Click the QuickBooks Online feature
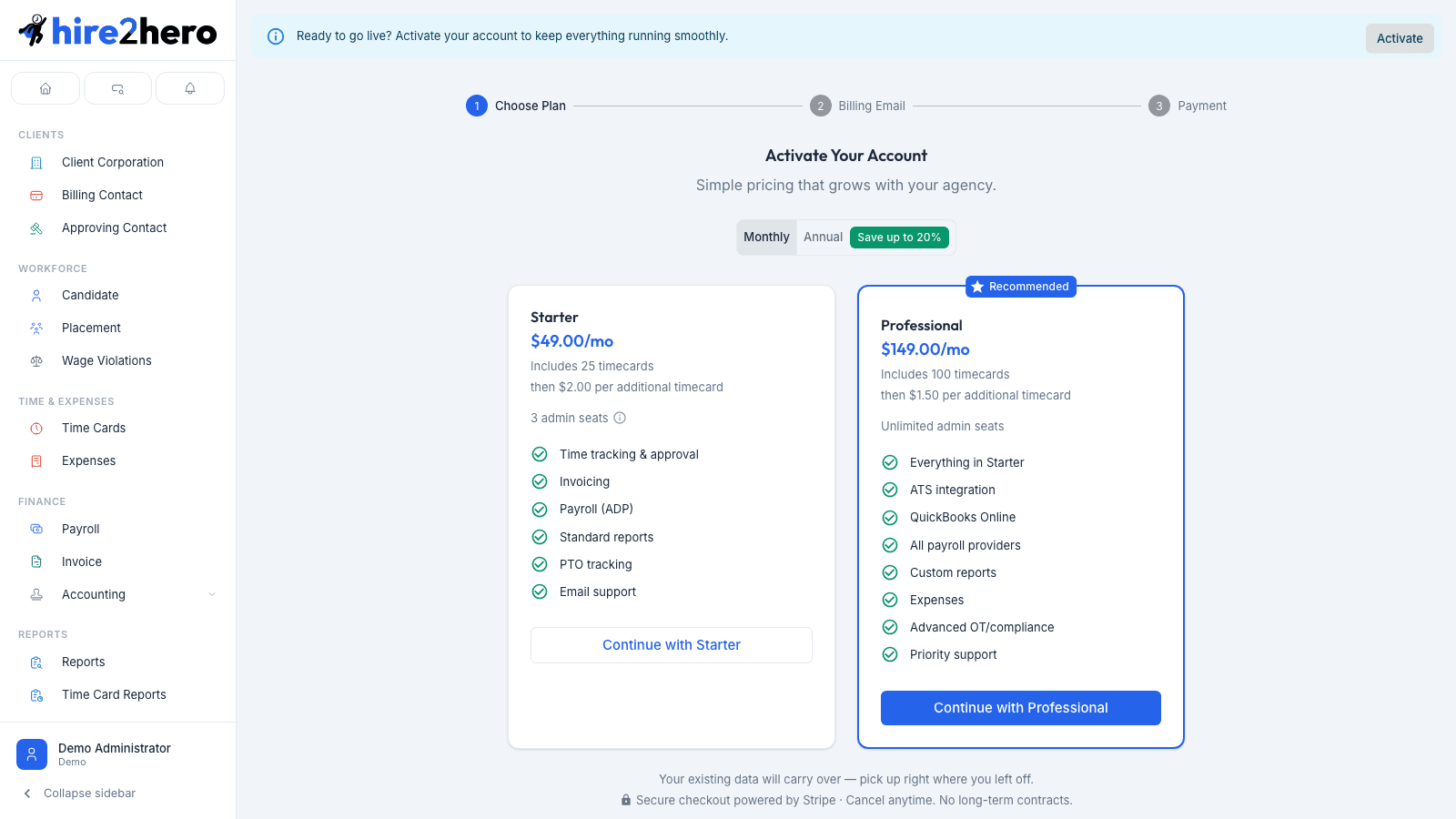1456x819 pixels. tap(963, 518)
